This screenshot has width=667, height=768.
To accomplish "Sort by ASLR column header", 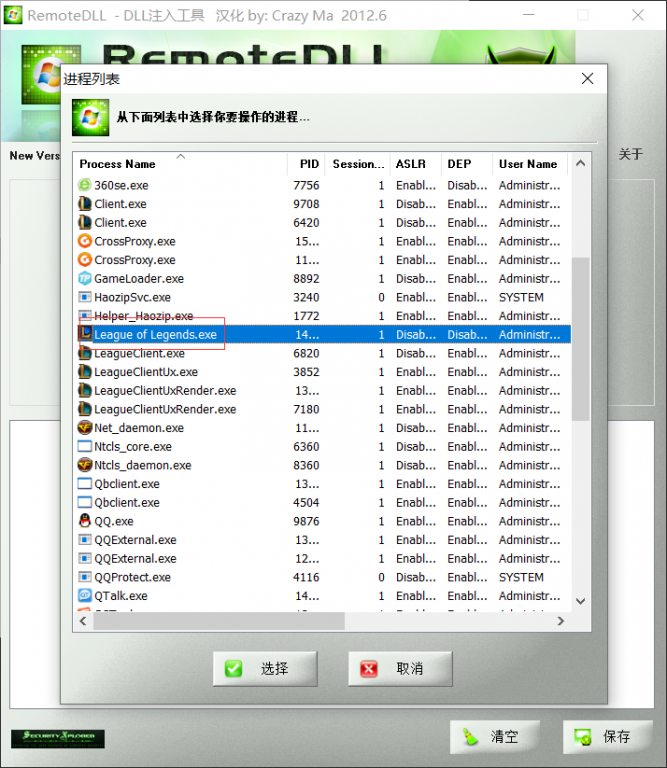I will 416,164.
